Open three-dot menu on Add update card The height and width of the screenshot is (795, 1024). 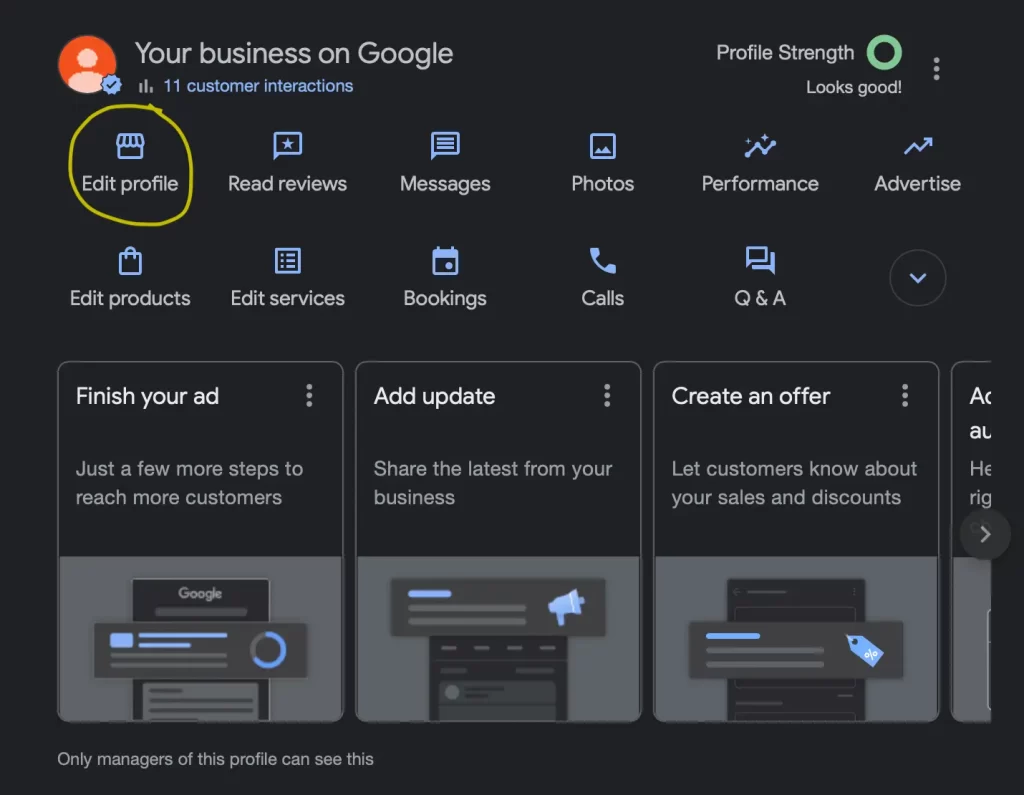click(x=607, y=396)
